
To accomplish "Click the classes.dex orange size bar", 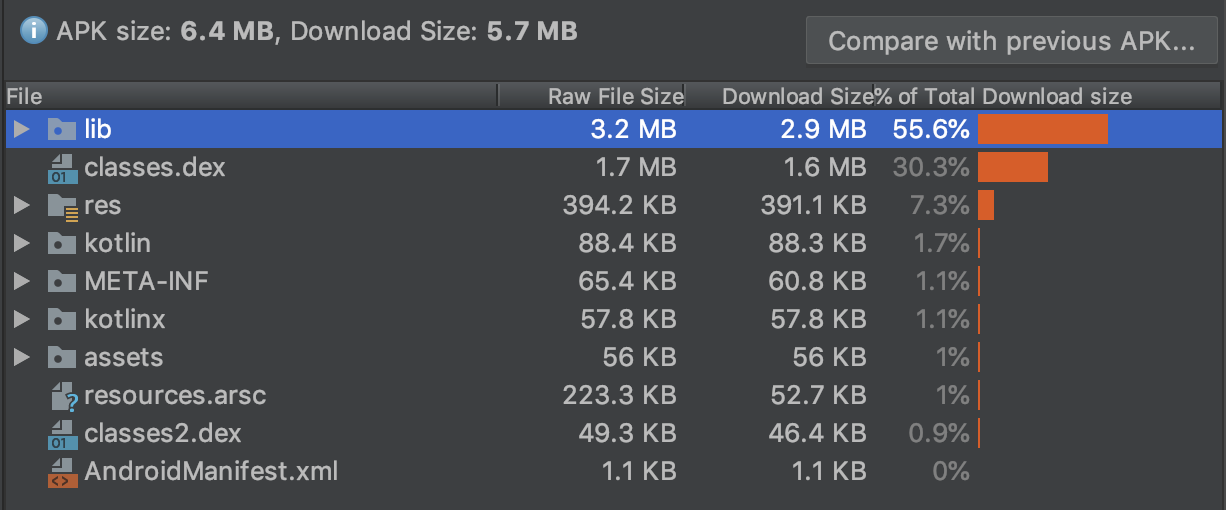I will (1012, 168).
